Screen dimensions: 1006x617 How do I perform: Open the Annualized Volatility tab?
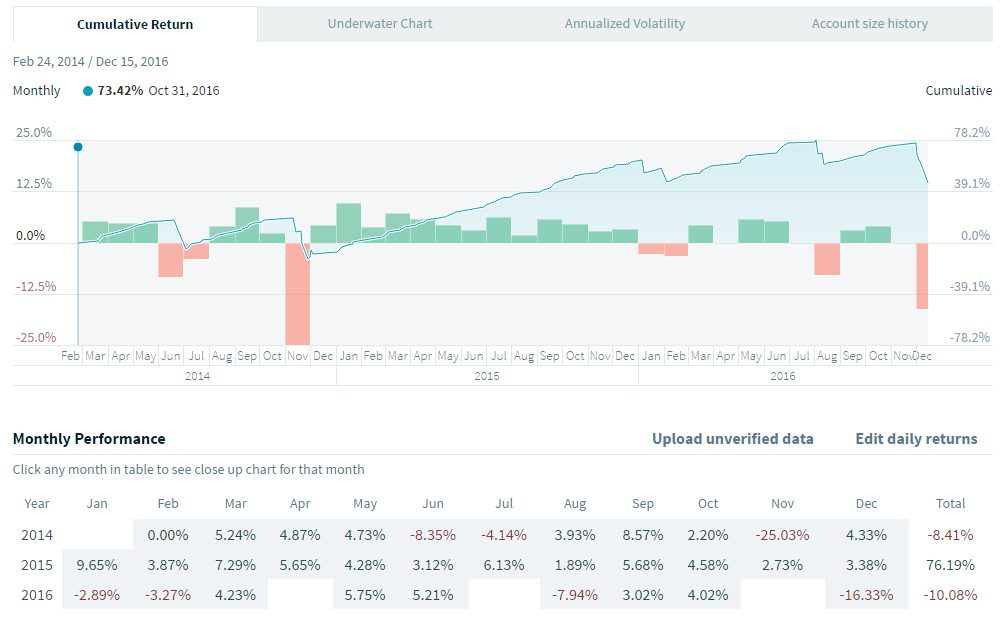click(x=625, y=24)
